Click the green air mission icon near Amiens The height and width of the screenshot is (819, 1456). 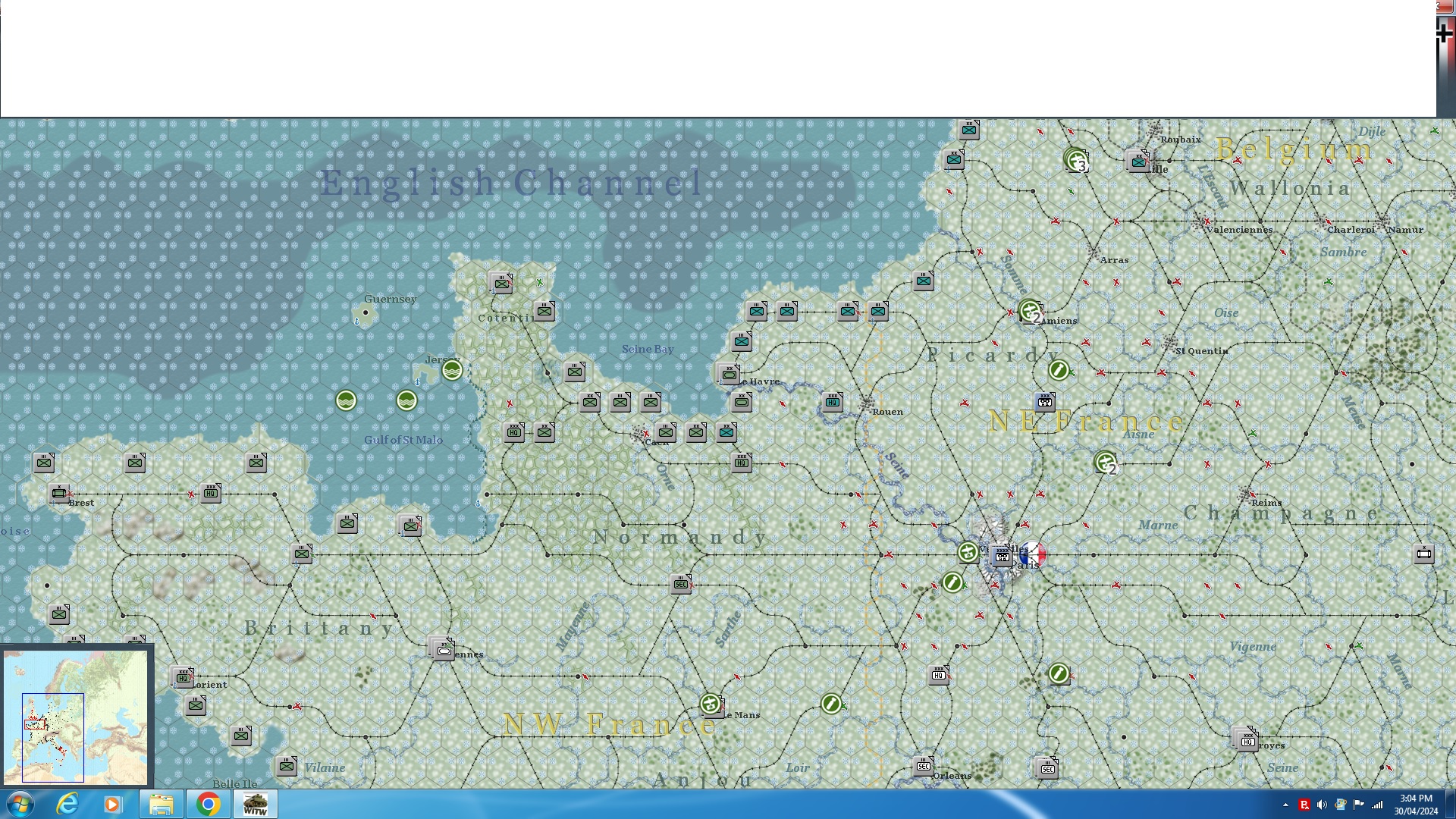click(1030, 310)
